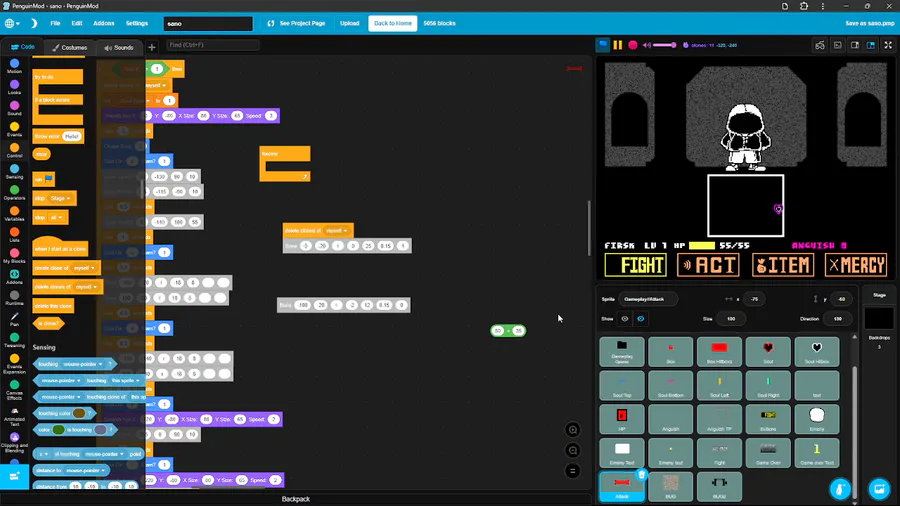Open the 'stop Stage' target dropdown

61,198
